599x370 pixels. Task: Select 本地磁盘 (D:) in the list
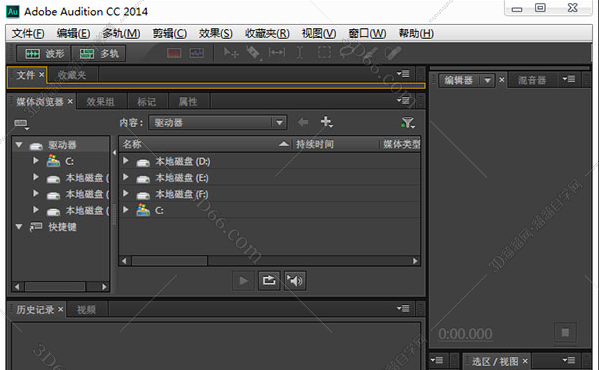coord(183,162)
